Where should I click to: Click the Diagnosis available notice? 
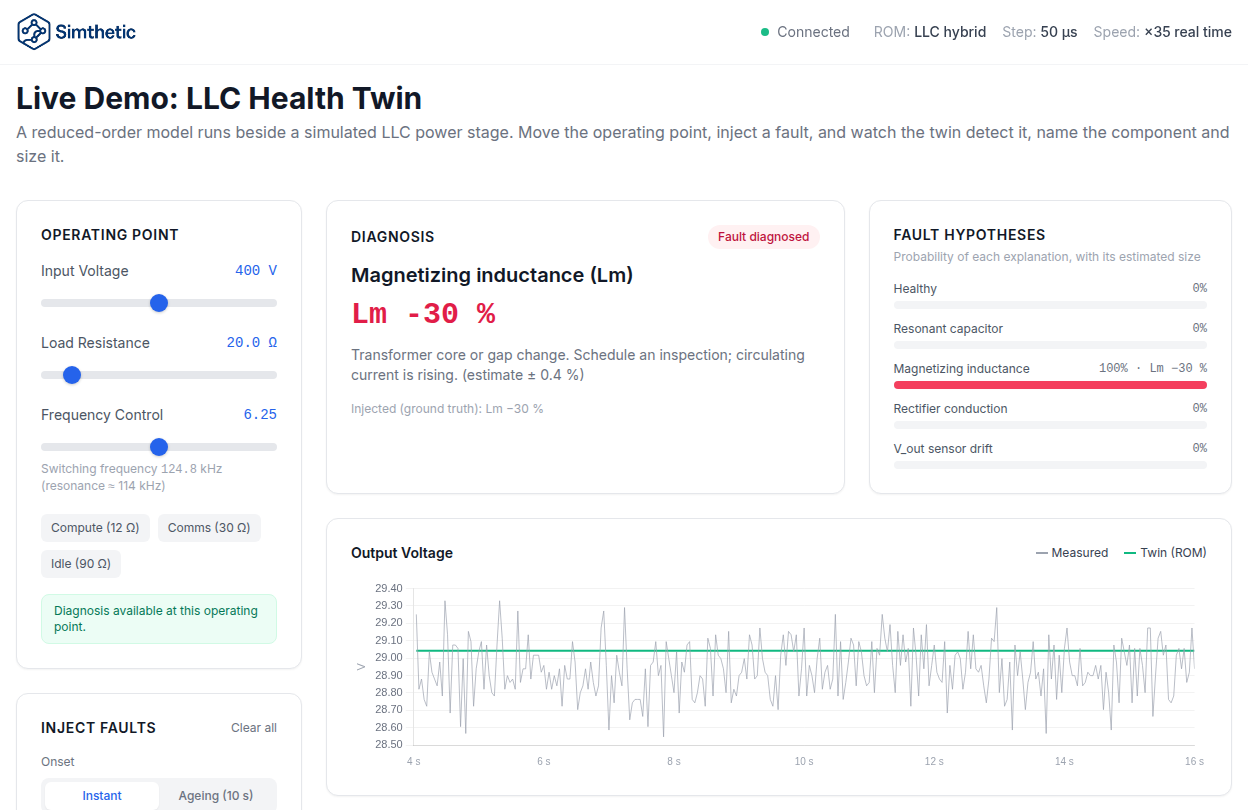point(159,619)
